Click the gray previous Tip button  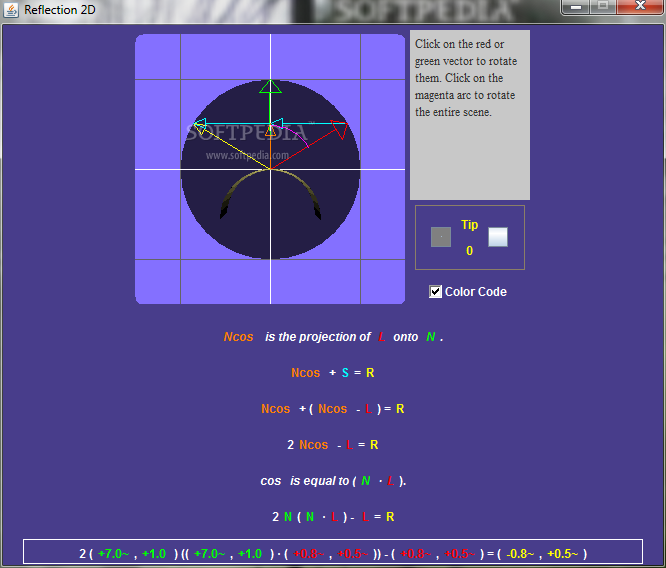(441, 237)
